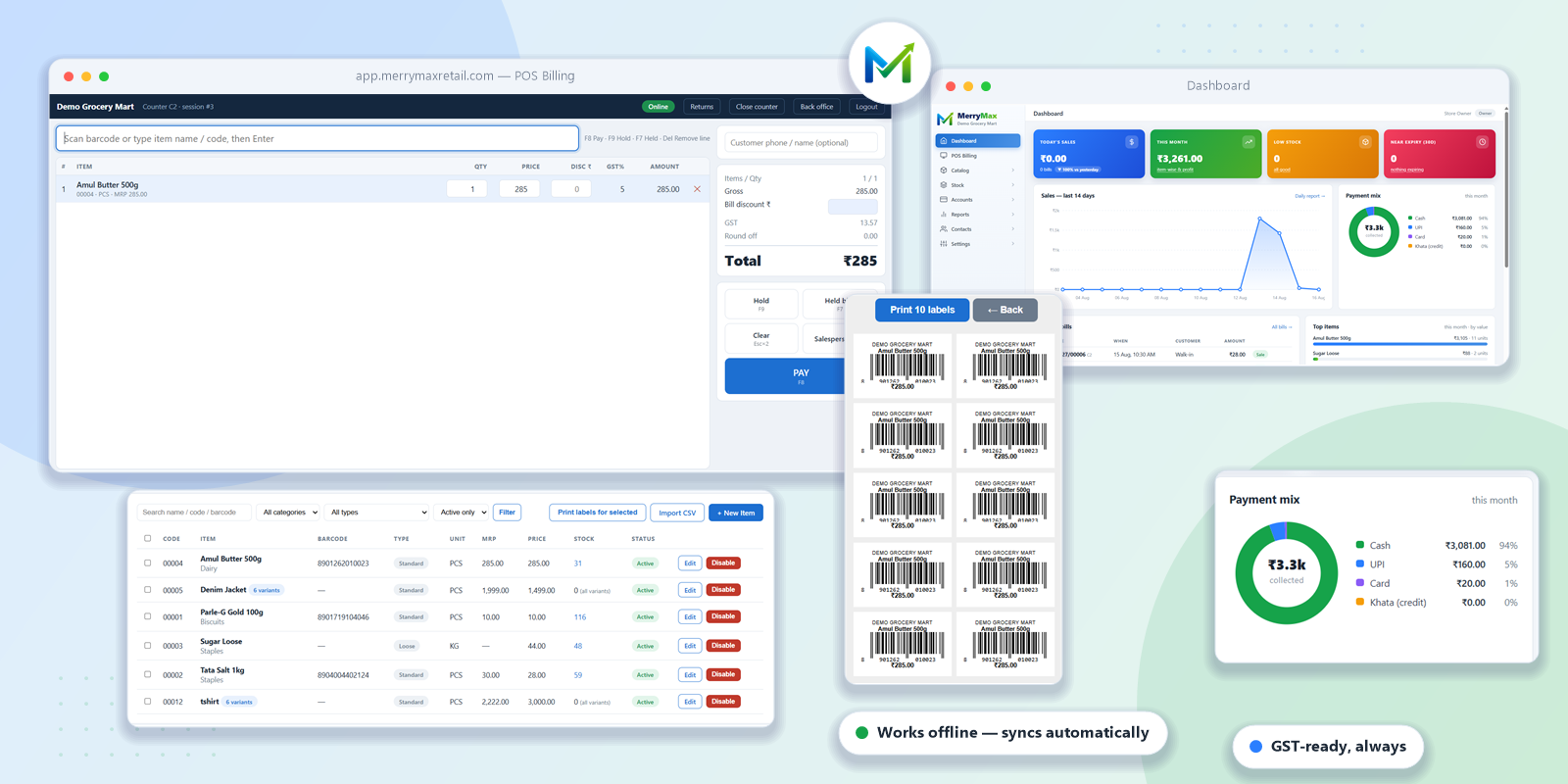Tick the checkbox for Denim Jacket row
Viewport: 1568px width, 784px height.
[148, 590]
